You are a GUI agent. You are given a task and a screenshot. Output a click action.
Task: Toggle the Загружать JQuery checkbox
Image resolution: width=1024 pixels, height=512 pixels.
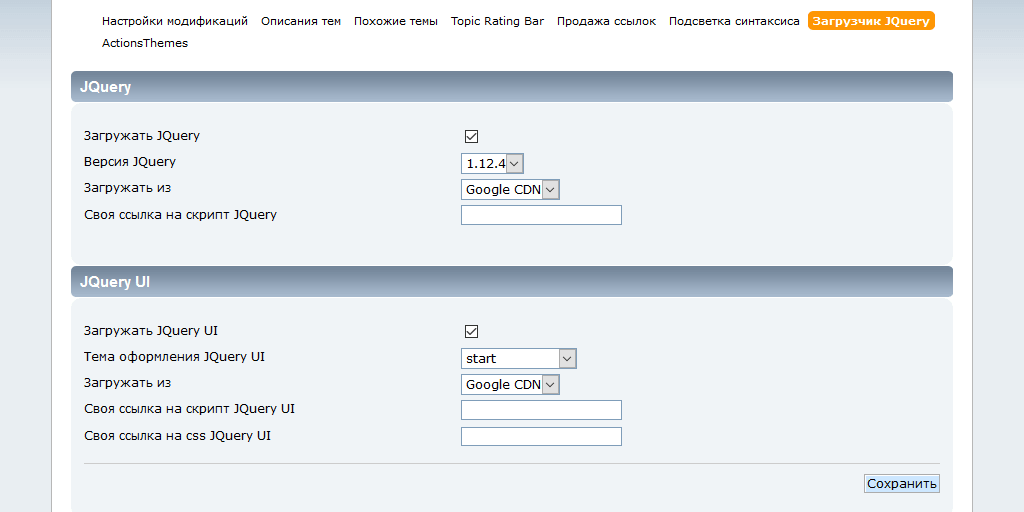click(472, 137)
